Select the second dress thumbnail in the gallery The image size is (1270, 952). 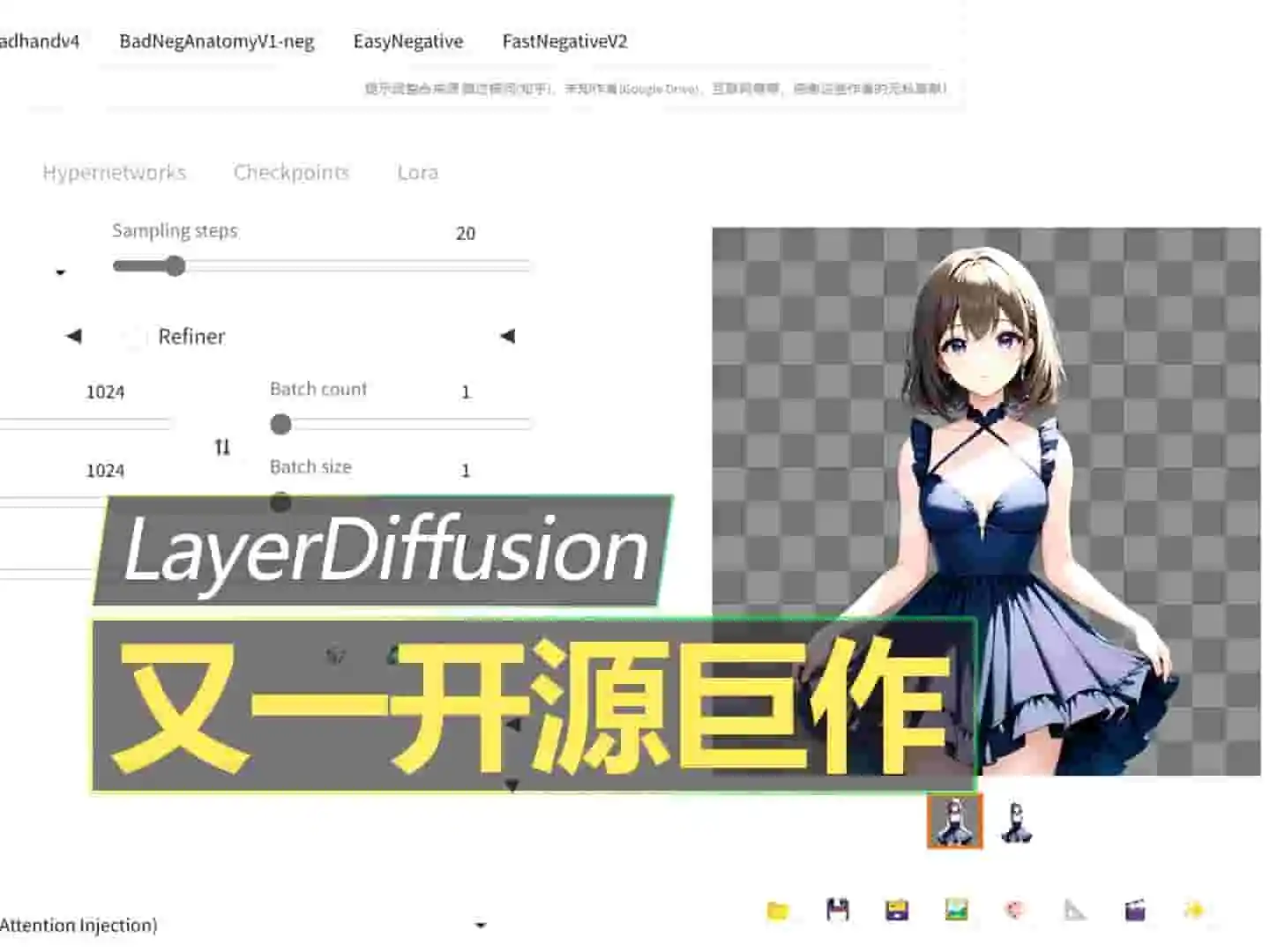tap(1016, 822)
